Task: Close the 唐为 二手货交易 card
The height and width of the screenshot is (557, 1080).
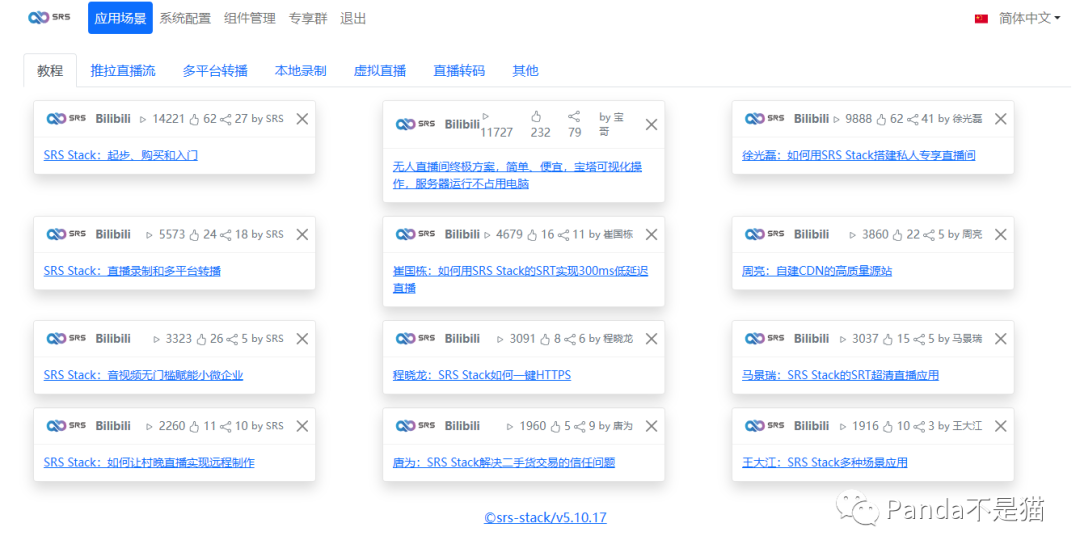Action: tap(651, 426)
